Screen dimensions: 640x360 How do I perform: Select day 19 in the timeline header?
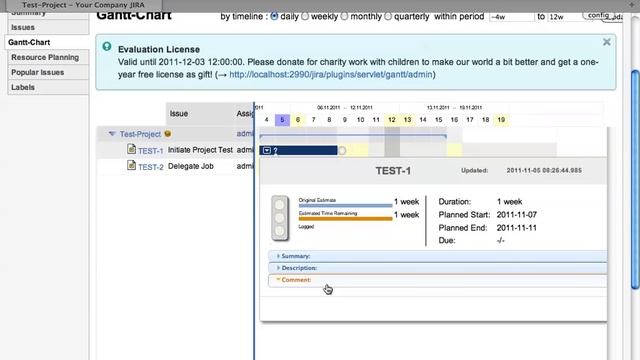click(x=501, y=120)
